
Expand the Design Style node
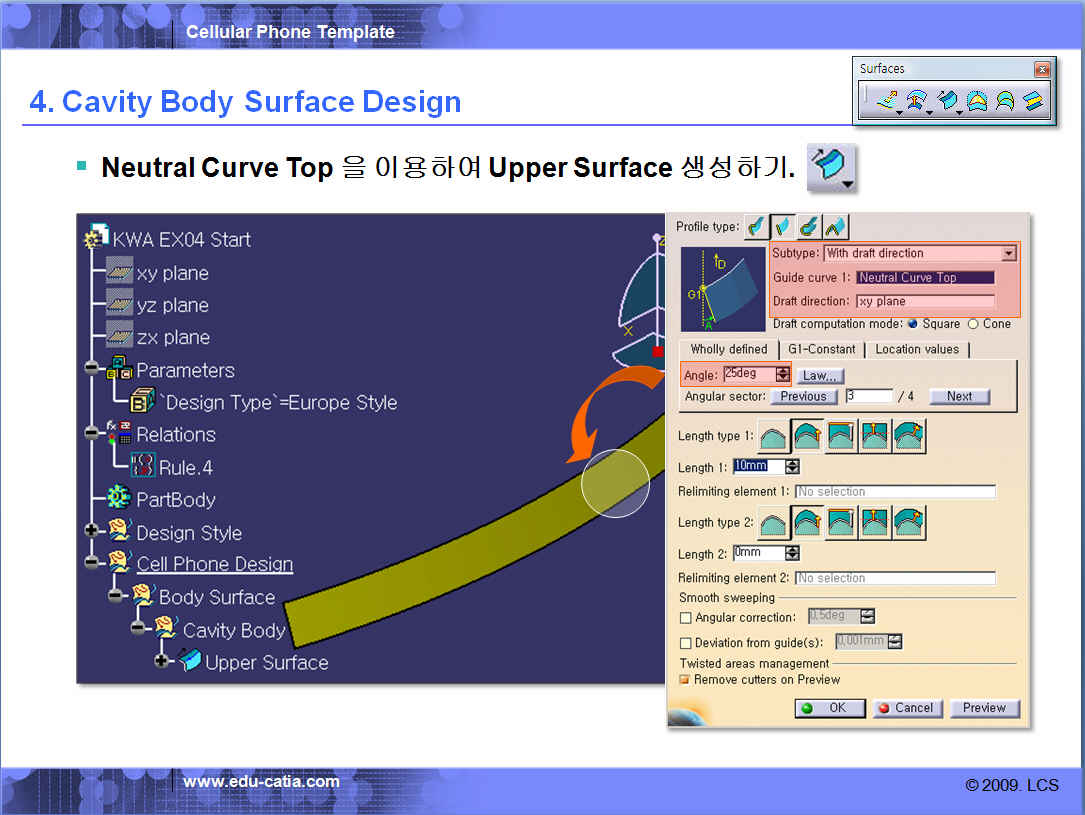pyautogui.click(x=91, y=531)
